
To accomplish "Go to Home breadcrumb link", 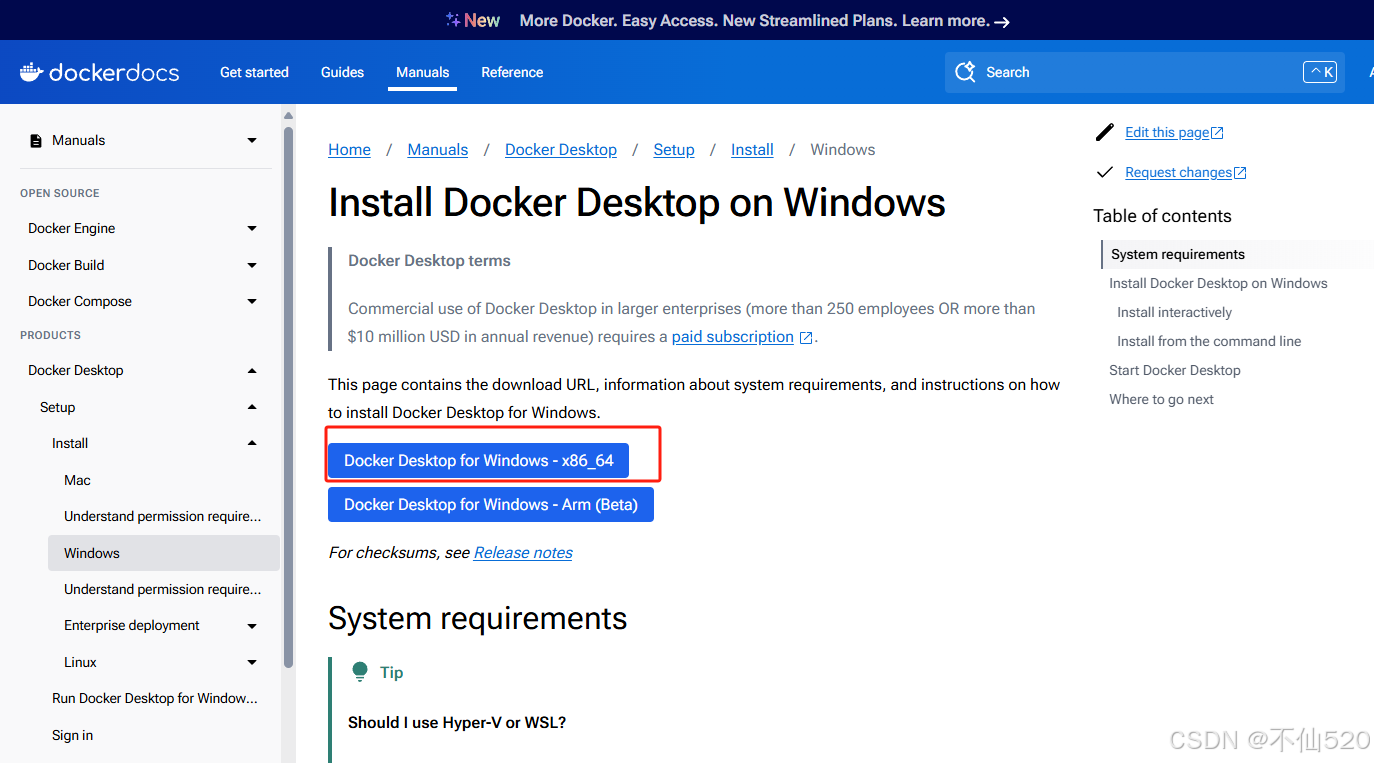I will tap(349, 150).
